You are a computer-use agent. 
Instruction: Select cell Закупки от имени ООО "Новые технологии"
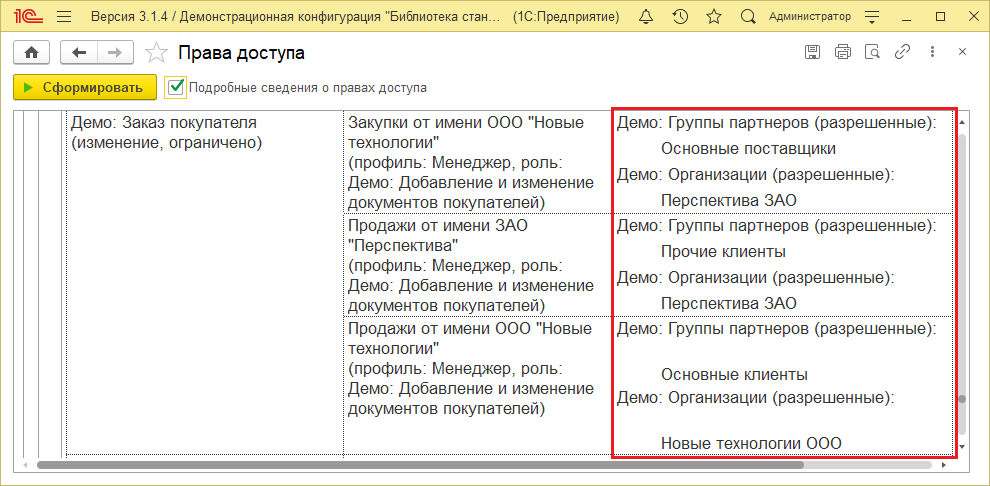pos(478,162)
